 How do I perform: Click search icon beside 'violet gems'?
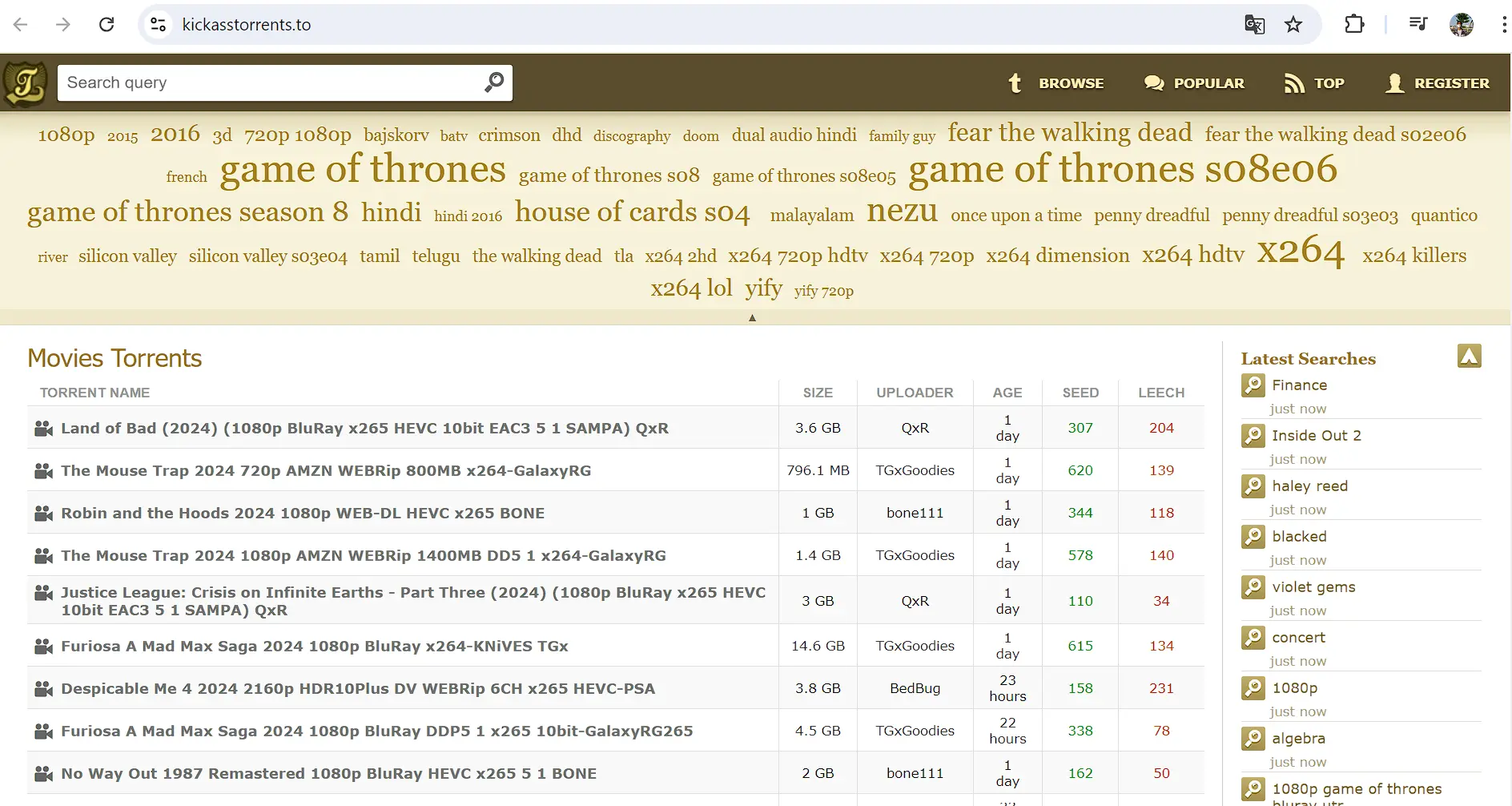[x=1253, y=587]
